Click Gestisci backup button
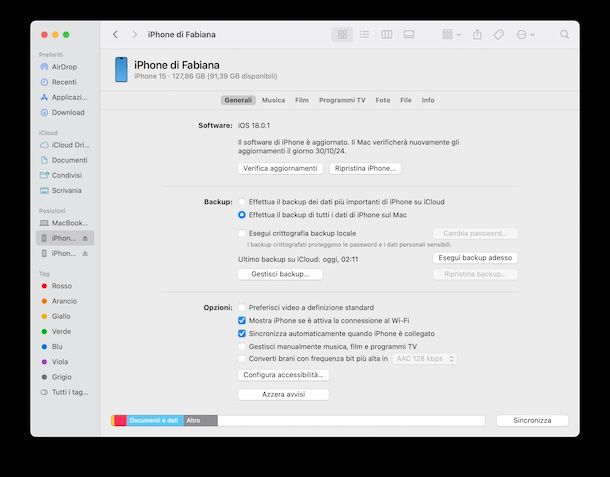Image resolution: width=610 pixels, height=477 pixels. point(280,274)
